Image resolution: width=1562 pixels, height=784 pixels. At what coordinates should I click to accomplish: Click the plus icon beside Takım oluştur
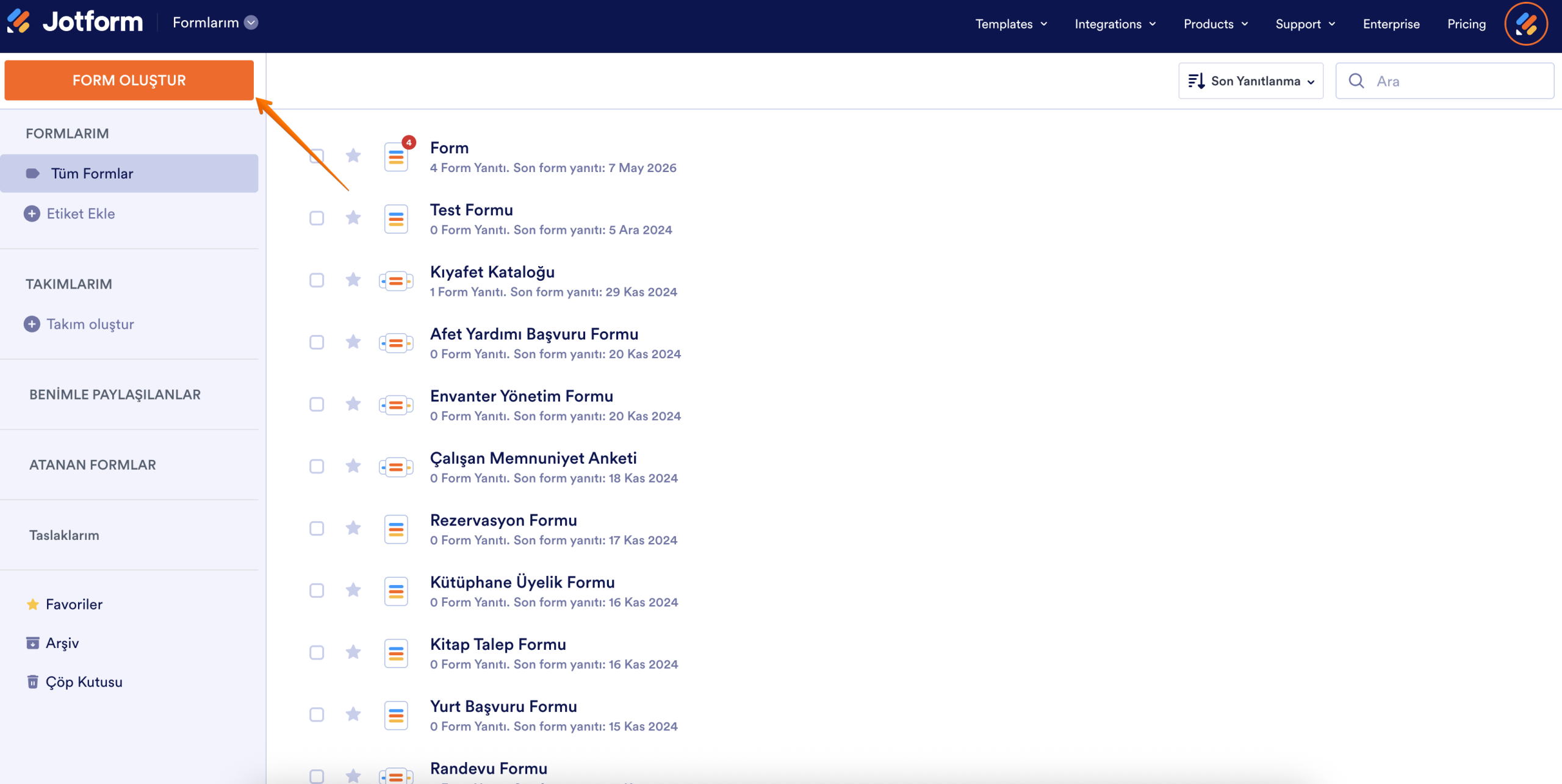click(x=32, y=324)
